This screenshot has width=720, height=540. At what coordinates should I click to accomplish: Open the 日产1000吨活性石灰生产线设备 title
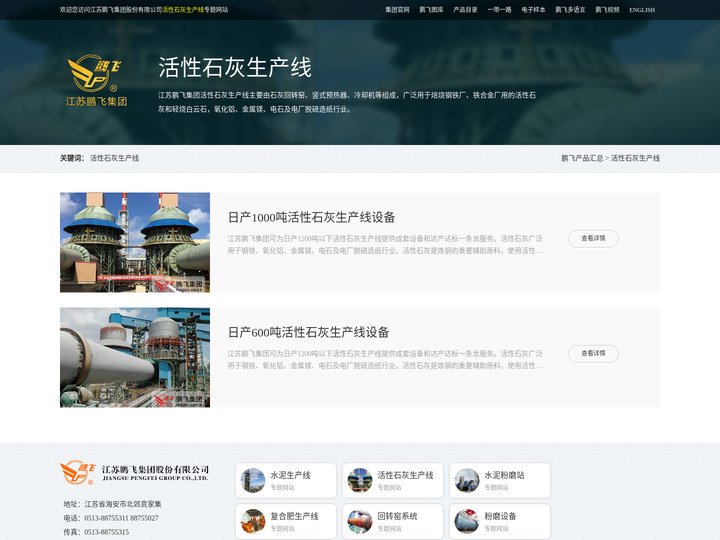click(x=311, y=217)
